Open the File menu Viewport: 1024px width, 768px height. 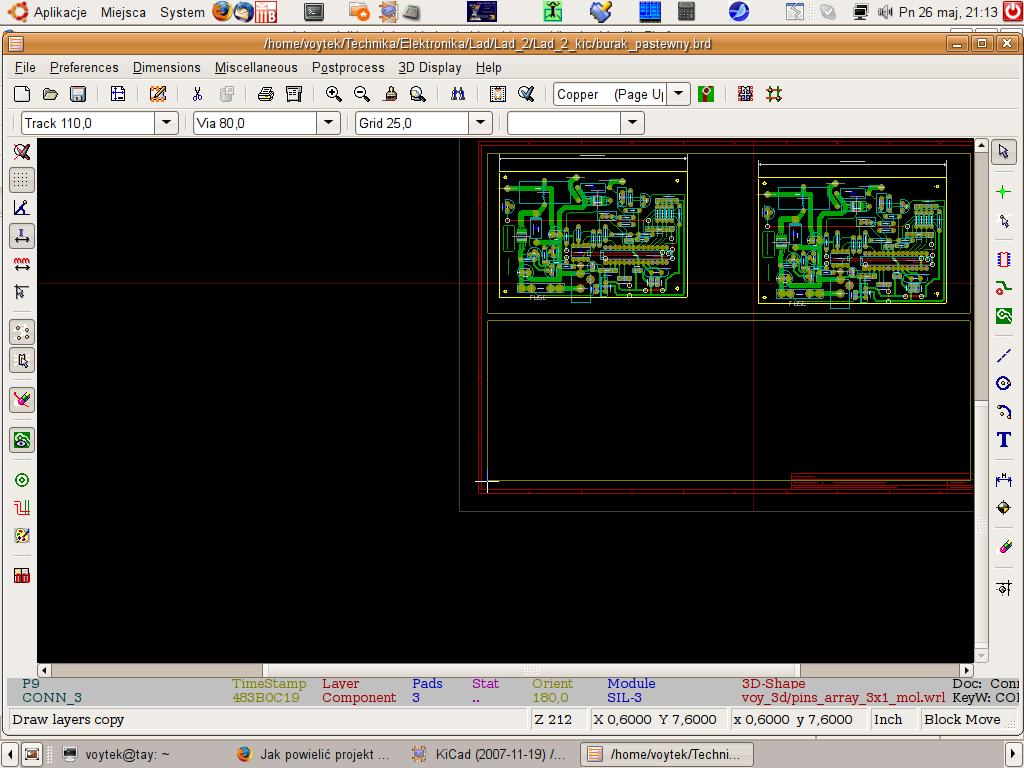coord(25,67)
